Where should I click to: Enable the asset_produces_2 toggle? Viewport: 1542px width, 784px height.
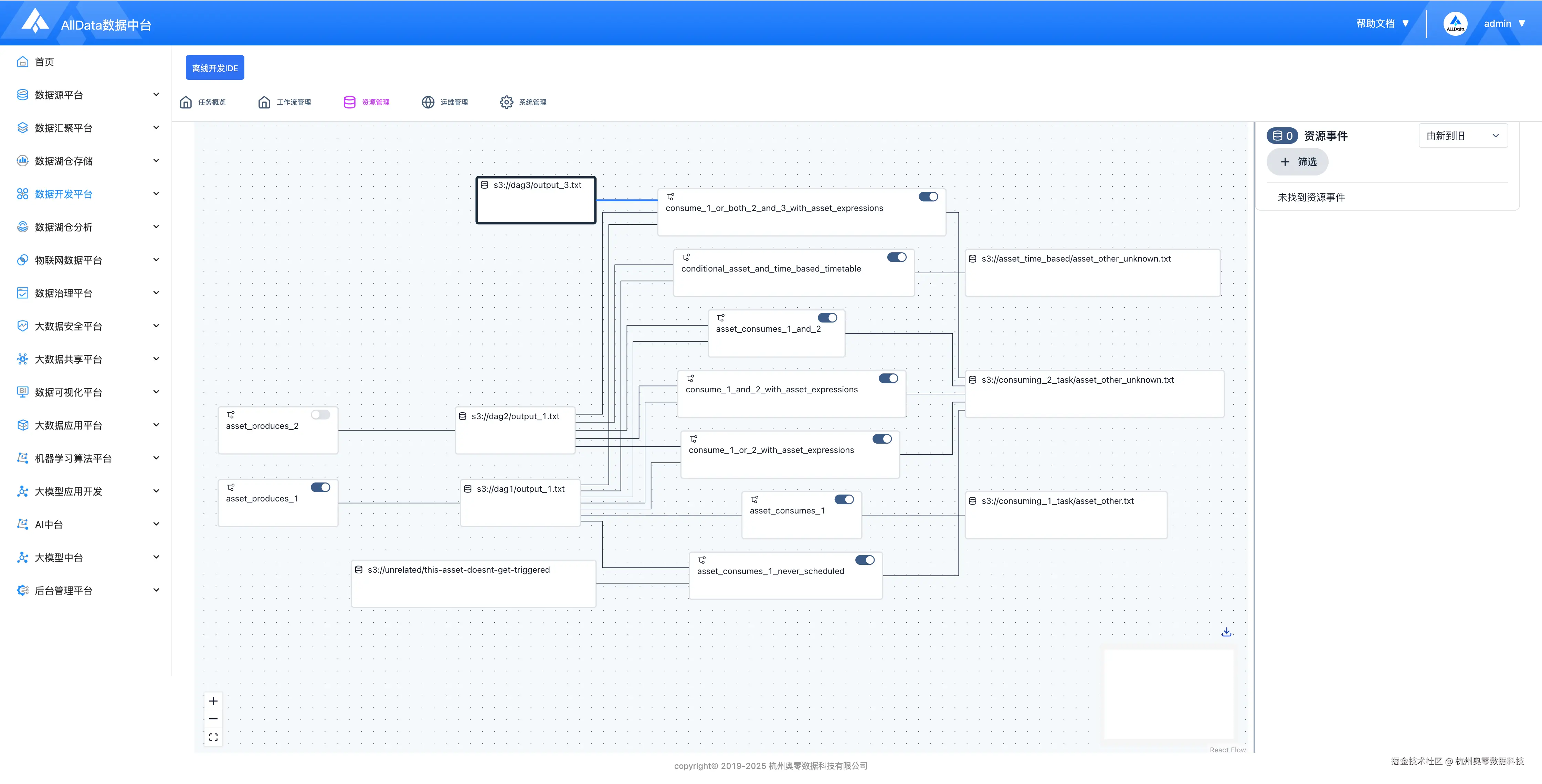pyautogui.click(x=320, y=415)
